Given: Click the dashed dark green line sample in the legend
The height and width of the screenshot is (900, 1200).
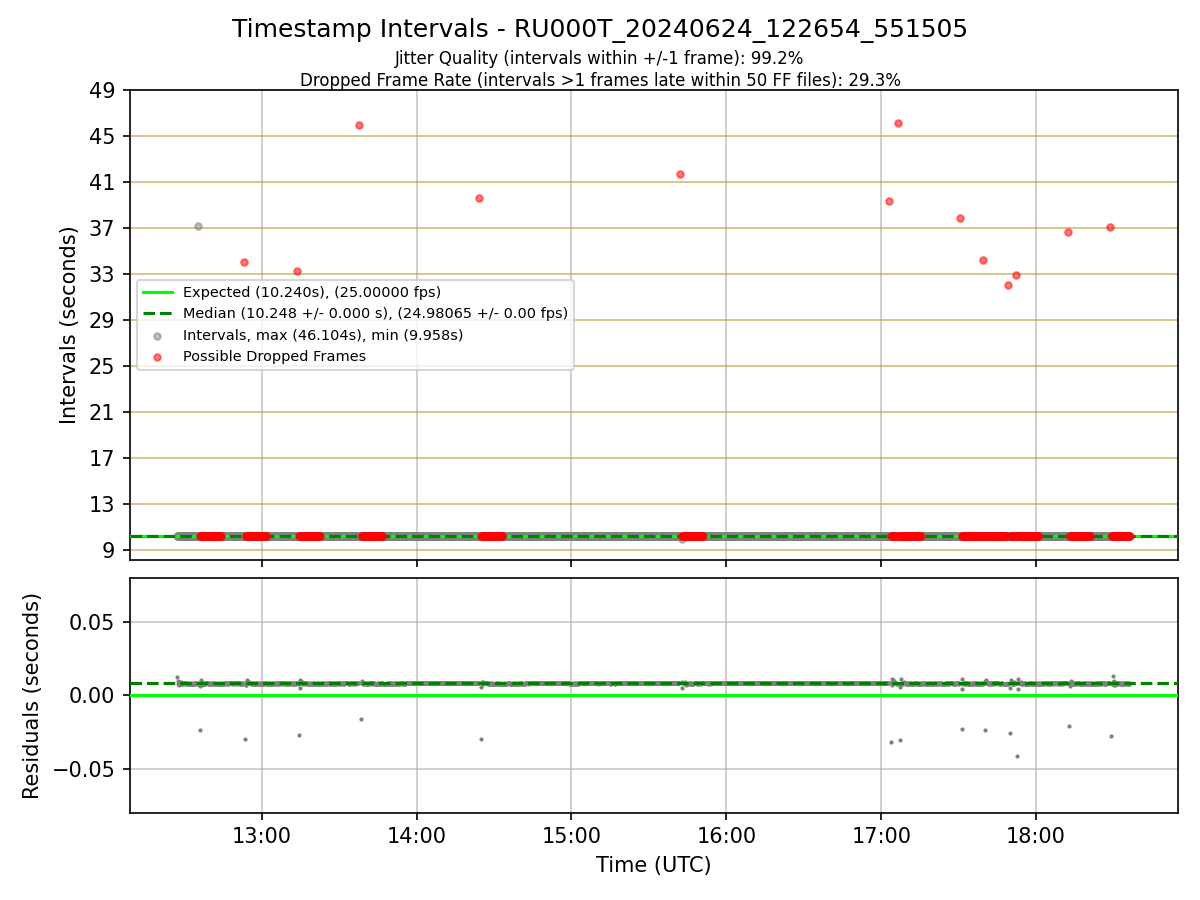Looking at the screenshot, I should [158, 313].
